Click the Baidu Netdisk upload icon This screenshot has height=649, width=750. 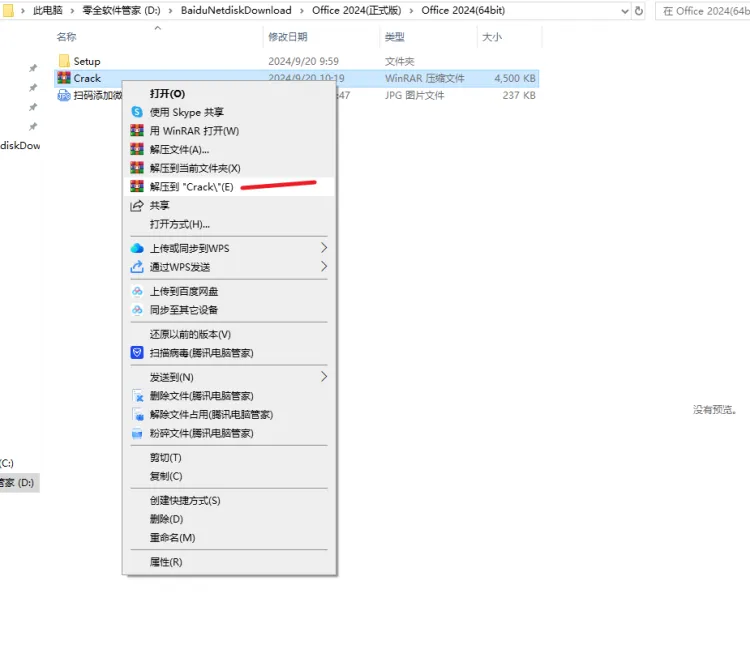point(138,291)
